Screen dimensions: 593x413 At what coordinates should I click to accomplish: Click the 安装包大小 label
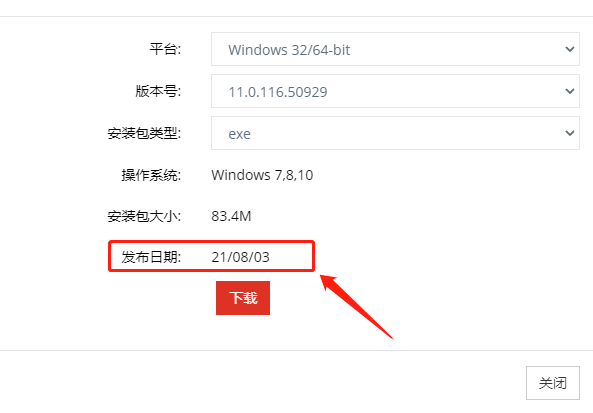[x=144, y=216]
